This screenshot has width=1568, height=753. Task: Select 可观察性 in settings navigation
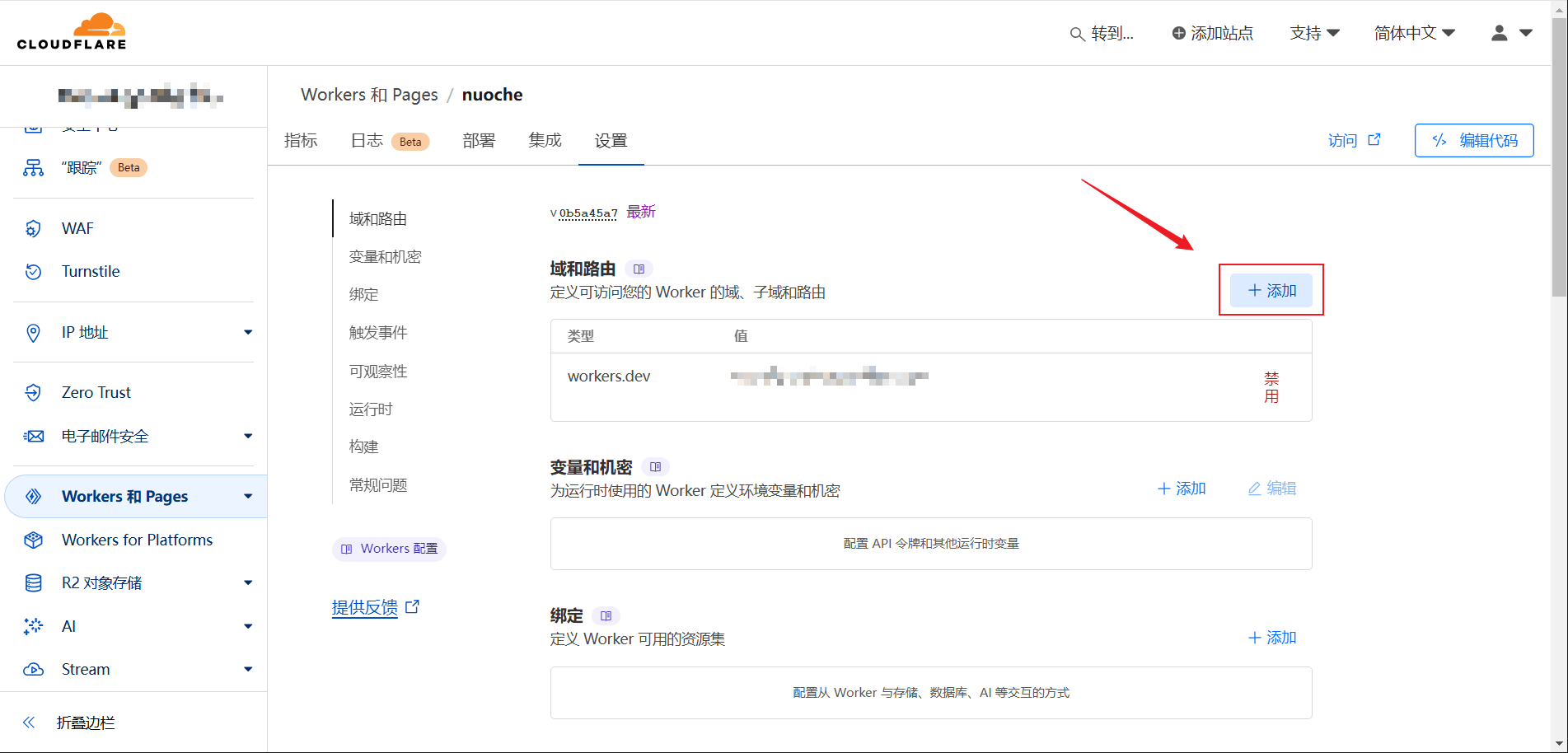(x=378, y=371)
